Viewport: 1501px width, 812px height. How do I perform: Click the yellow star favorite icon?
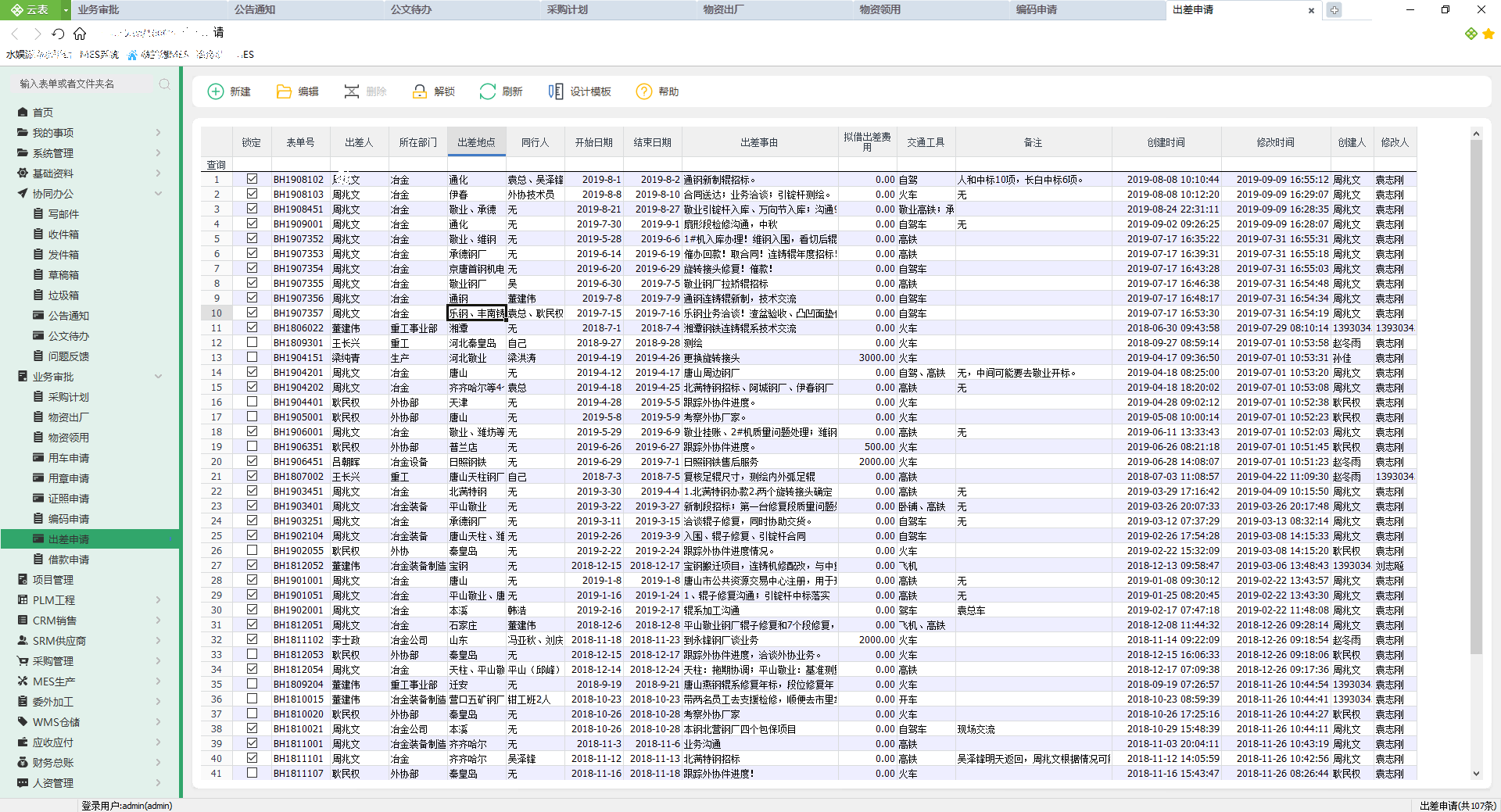tap(1488, 34)
